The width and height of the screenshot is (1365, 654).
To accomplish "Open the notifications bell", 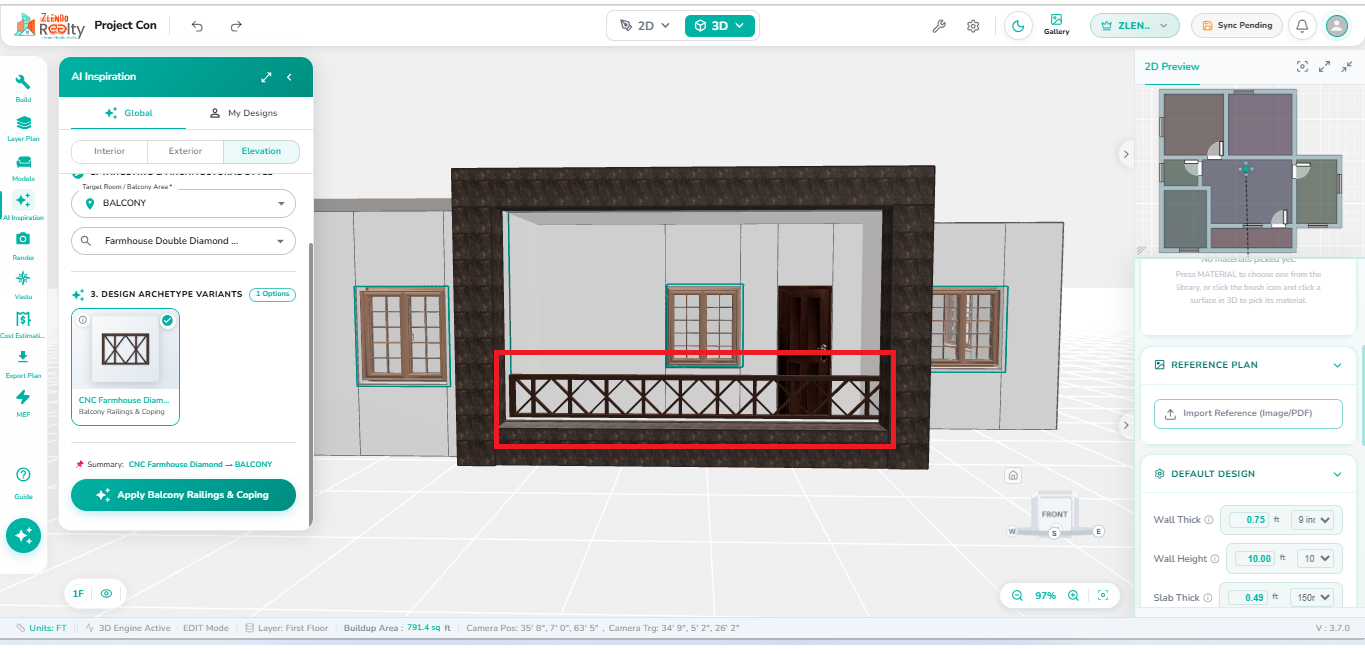I will click(x=1302, y=26).
